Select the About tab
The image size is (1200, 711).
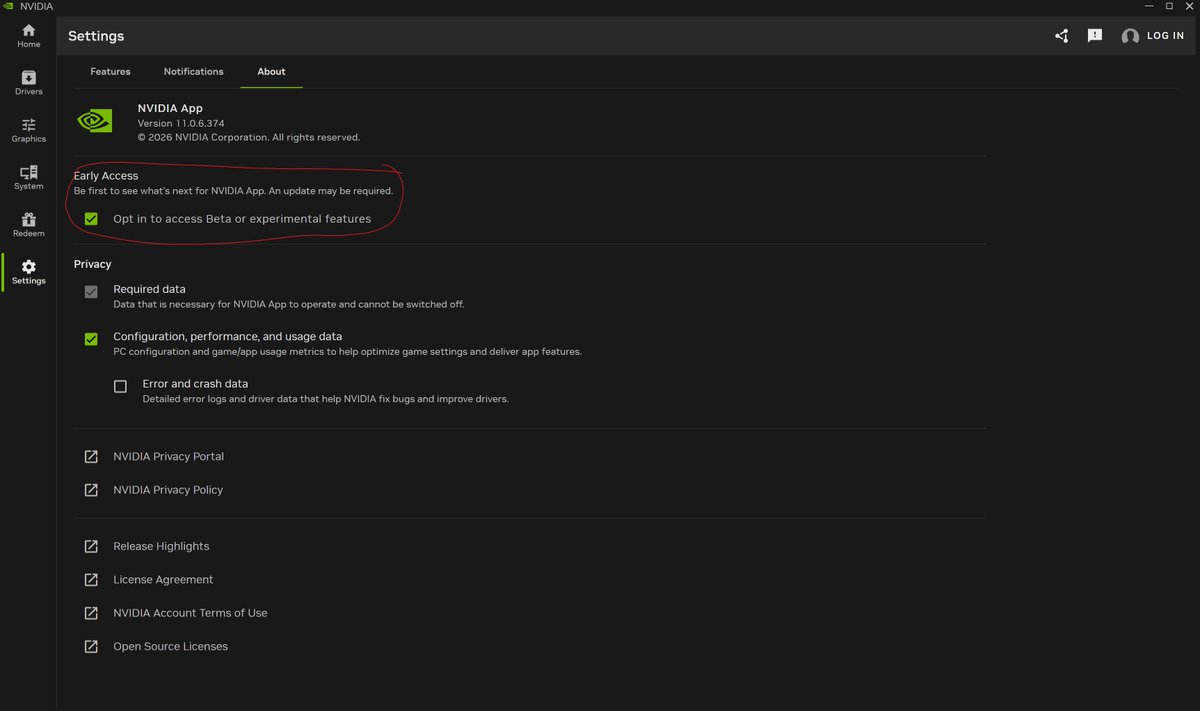pyautogui.click(x=271, y=72)
